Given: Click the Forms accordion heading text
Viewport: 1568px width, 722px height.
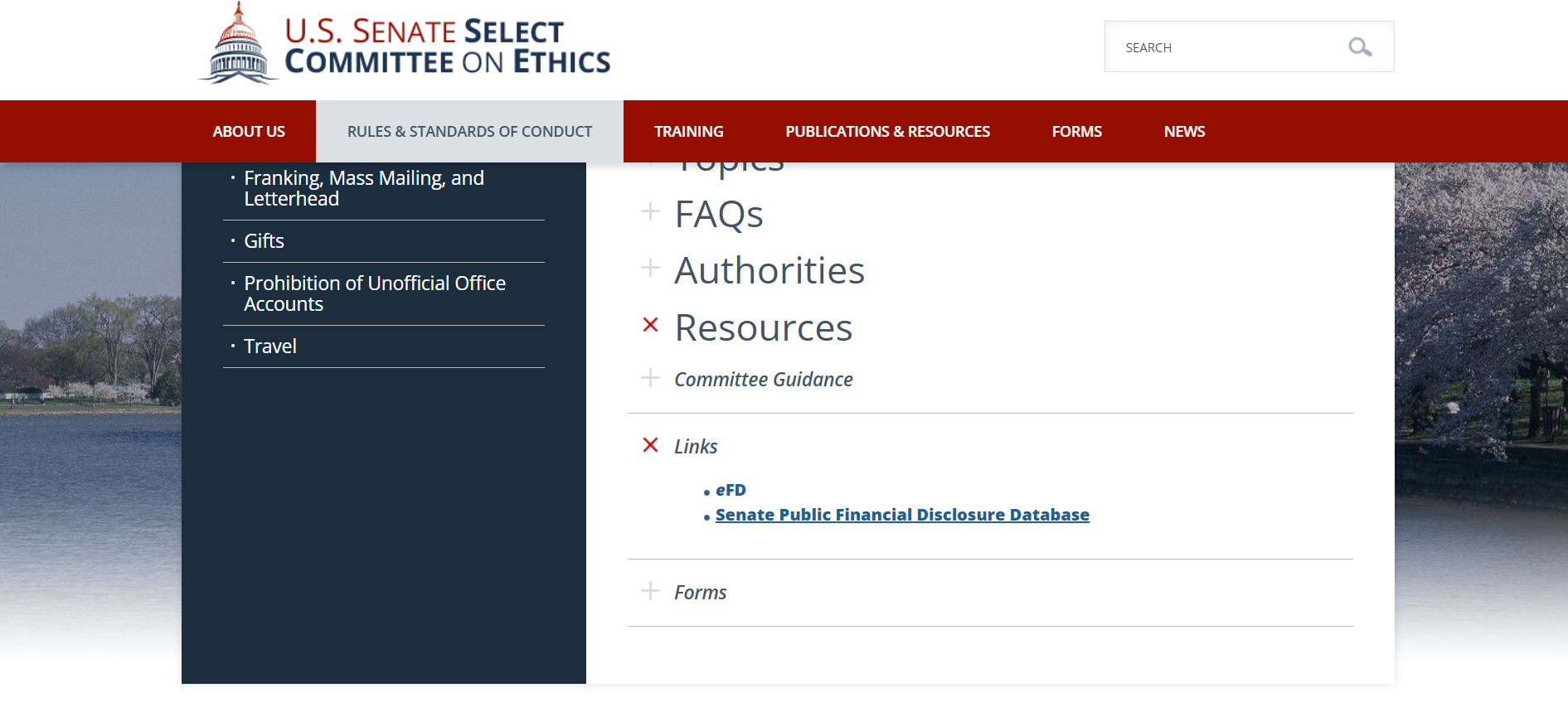Looking at the screenshot, I should pyautogui.click(x=701, y=593).
